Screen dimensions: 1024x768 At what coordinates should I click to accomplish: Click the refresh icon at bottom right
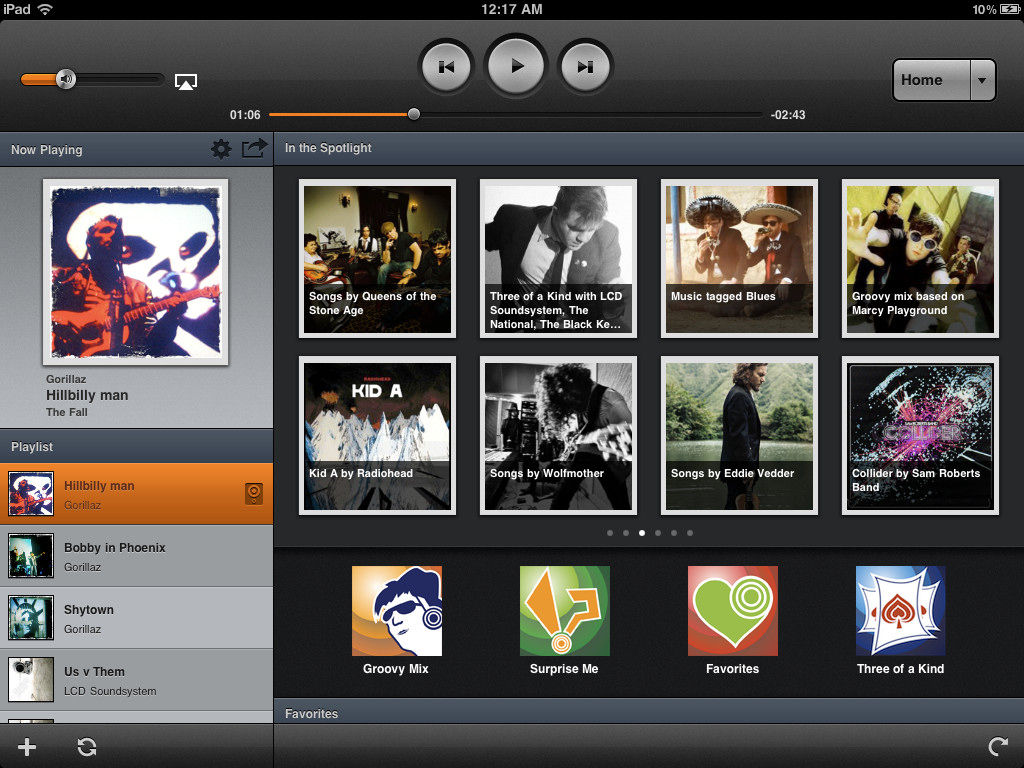point(997,746)
